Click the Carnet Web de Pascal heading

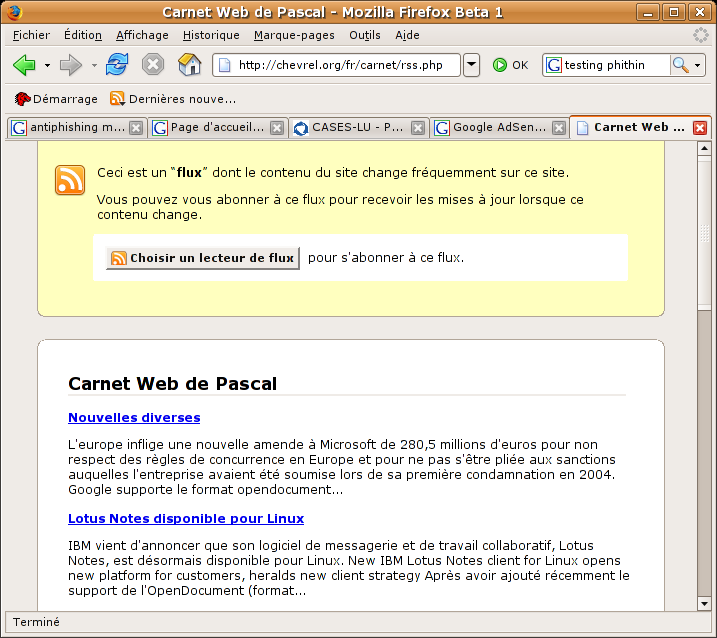tap(172, 384)
